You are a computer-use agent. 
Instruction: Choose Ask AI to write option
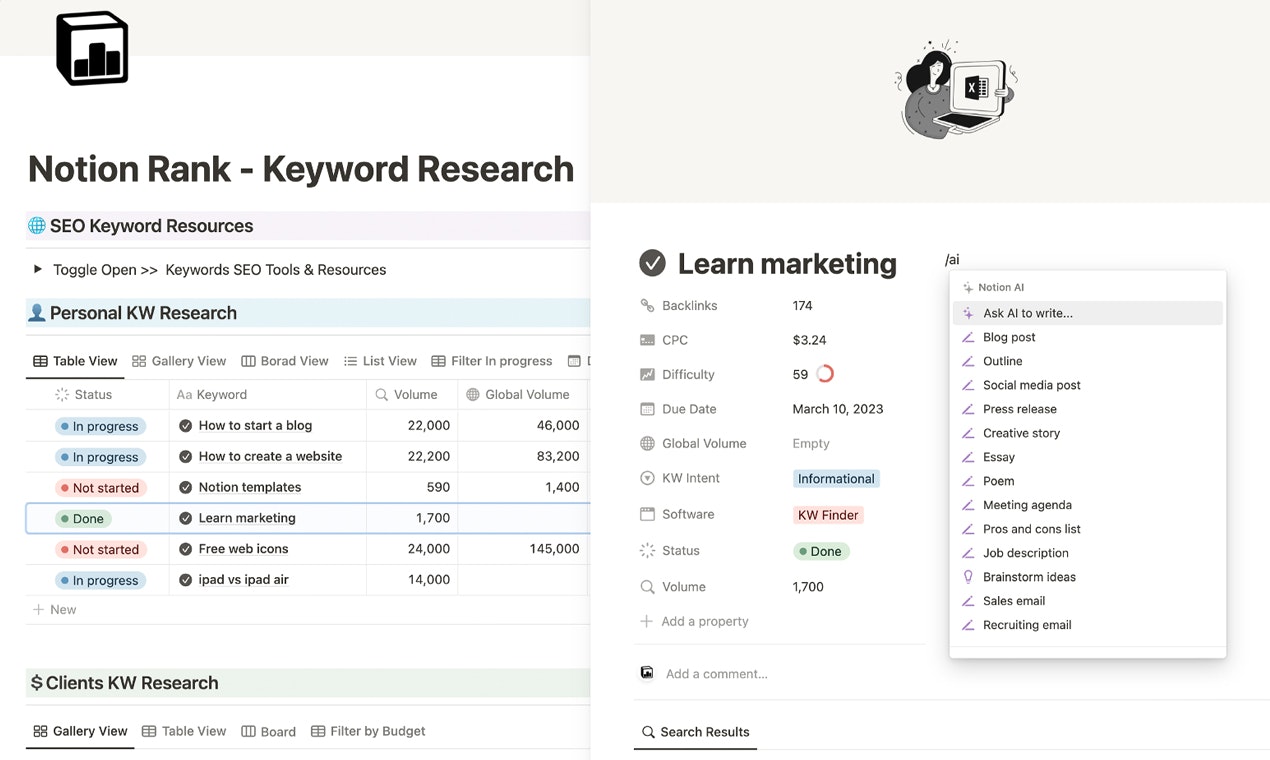point(1087,313)
